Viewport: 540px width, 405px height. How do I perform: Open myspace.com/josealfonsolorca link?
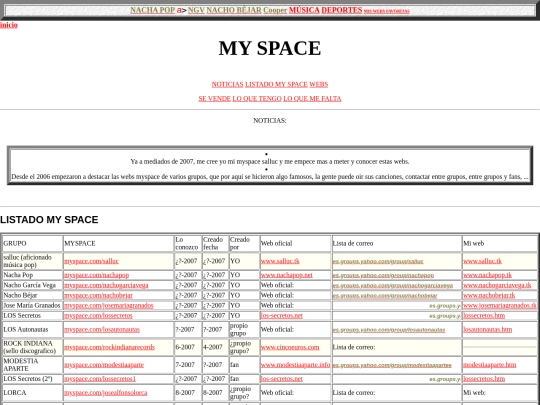(x=106, y=393)
